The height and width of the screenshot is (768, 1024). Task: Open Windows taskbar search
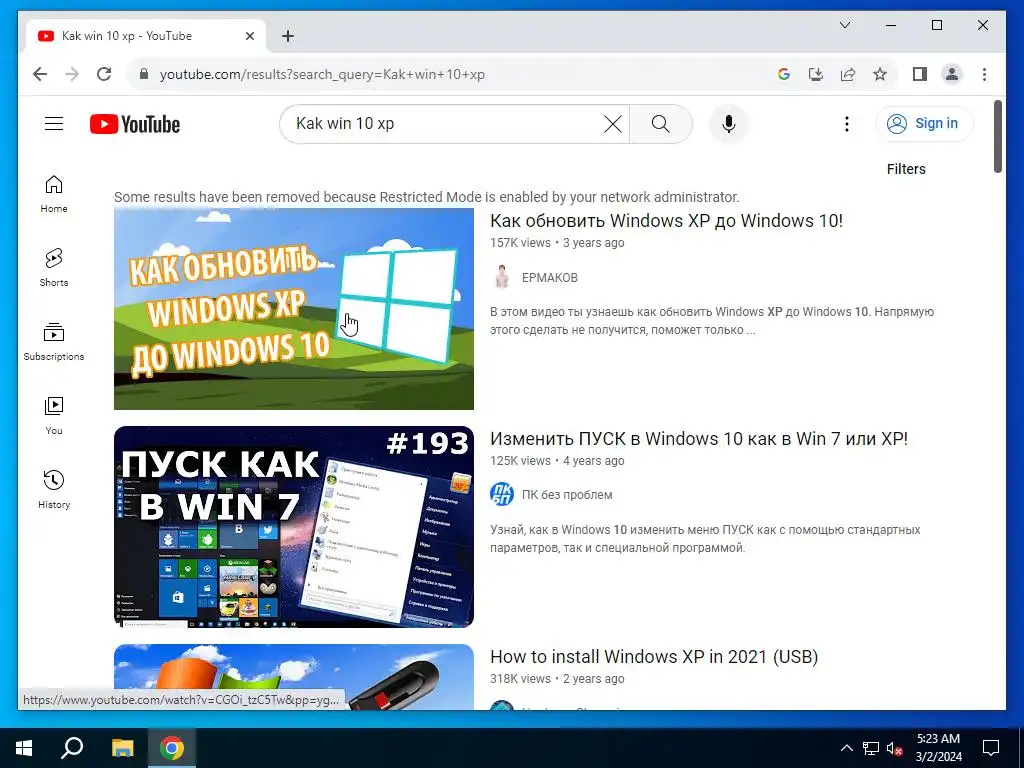(72, 748)
